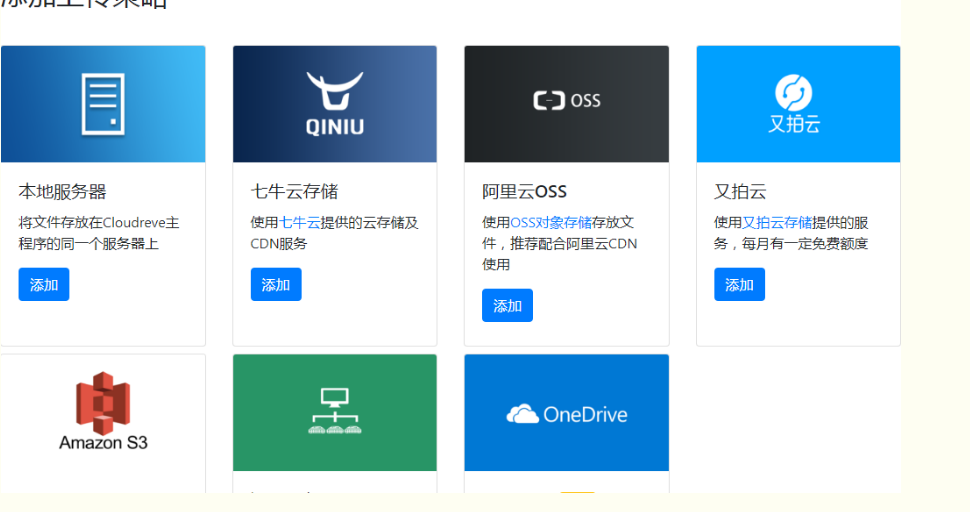Add the 又拍云 storage policy
The height and width of the screenshot is (512, 970).
tap(739, 284)
